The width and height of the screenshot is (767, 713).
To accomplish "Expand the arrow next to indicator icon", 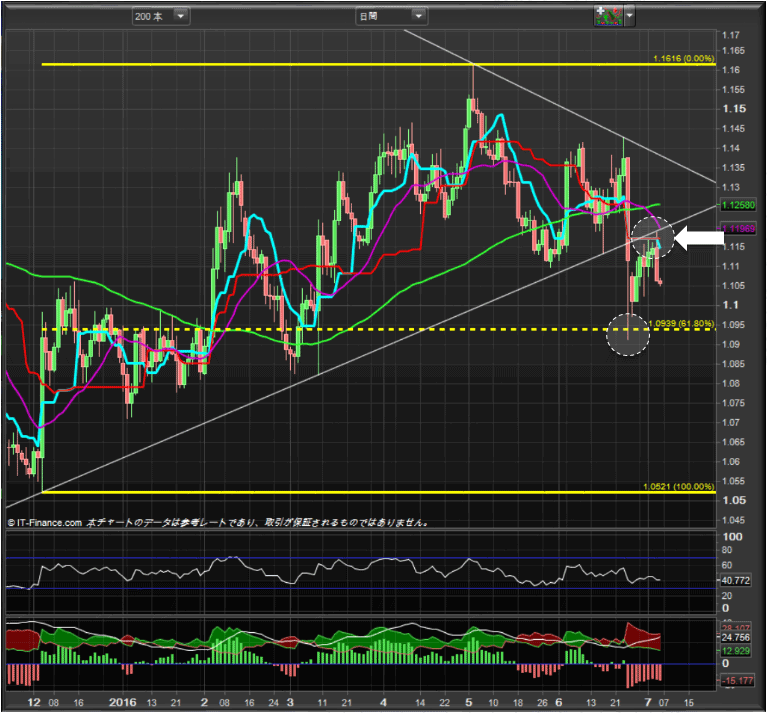I will [x=630, y=16].
